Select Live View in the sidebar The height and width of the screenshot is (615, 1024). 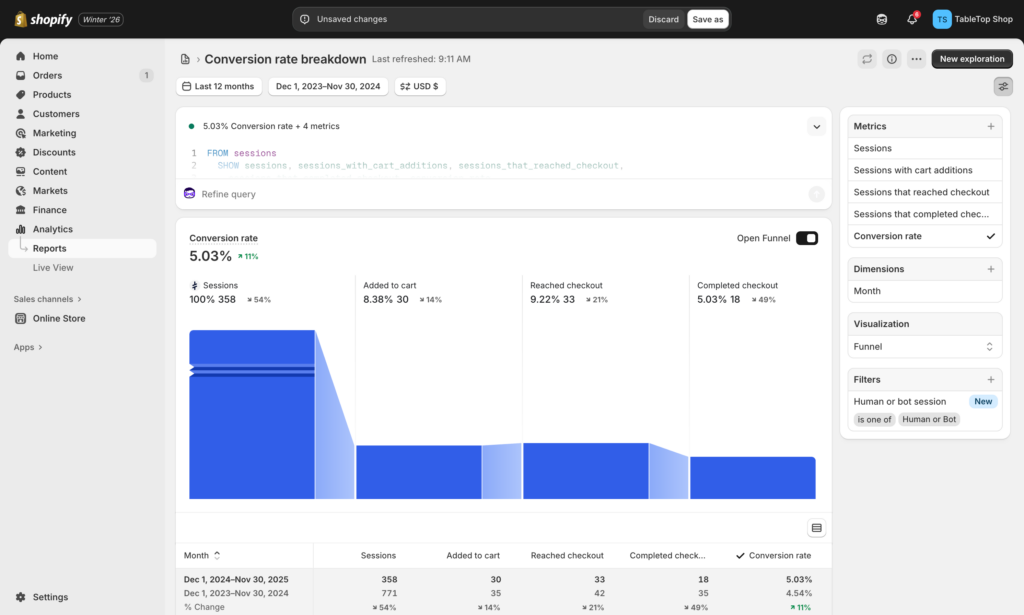(82, 268)
